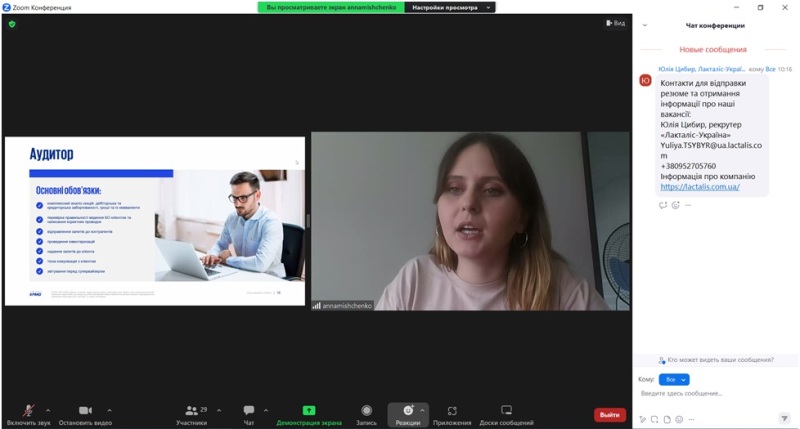Select annamishchenko video tile
The width and height of the screenshot is (800, 429).
click(470, 221)
